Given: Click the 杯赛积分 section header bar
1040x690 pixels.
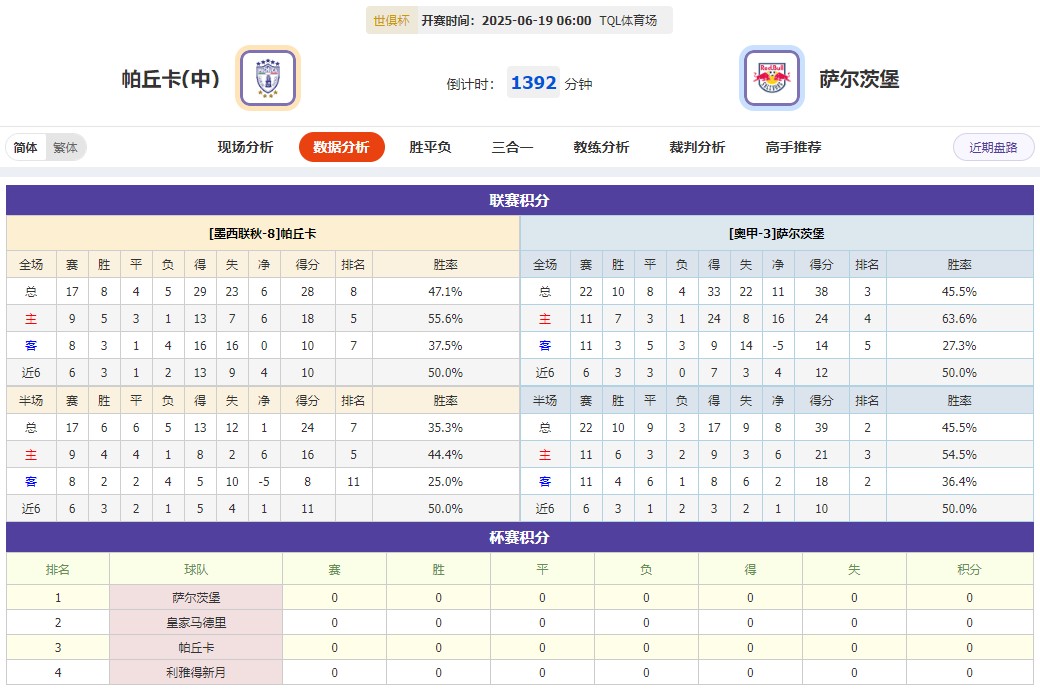Looking at the screenshot, I should pos(520,537).
